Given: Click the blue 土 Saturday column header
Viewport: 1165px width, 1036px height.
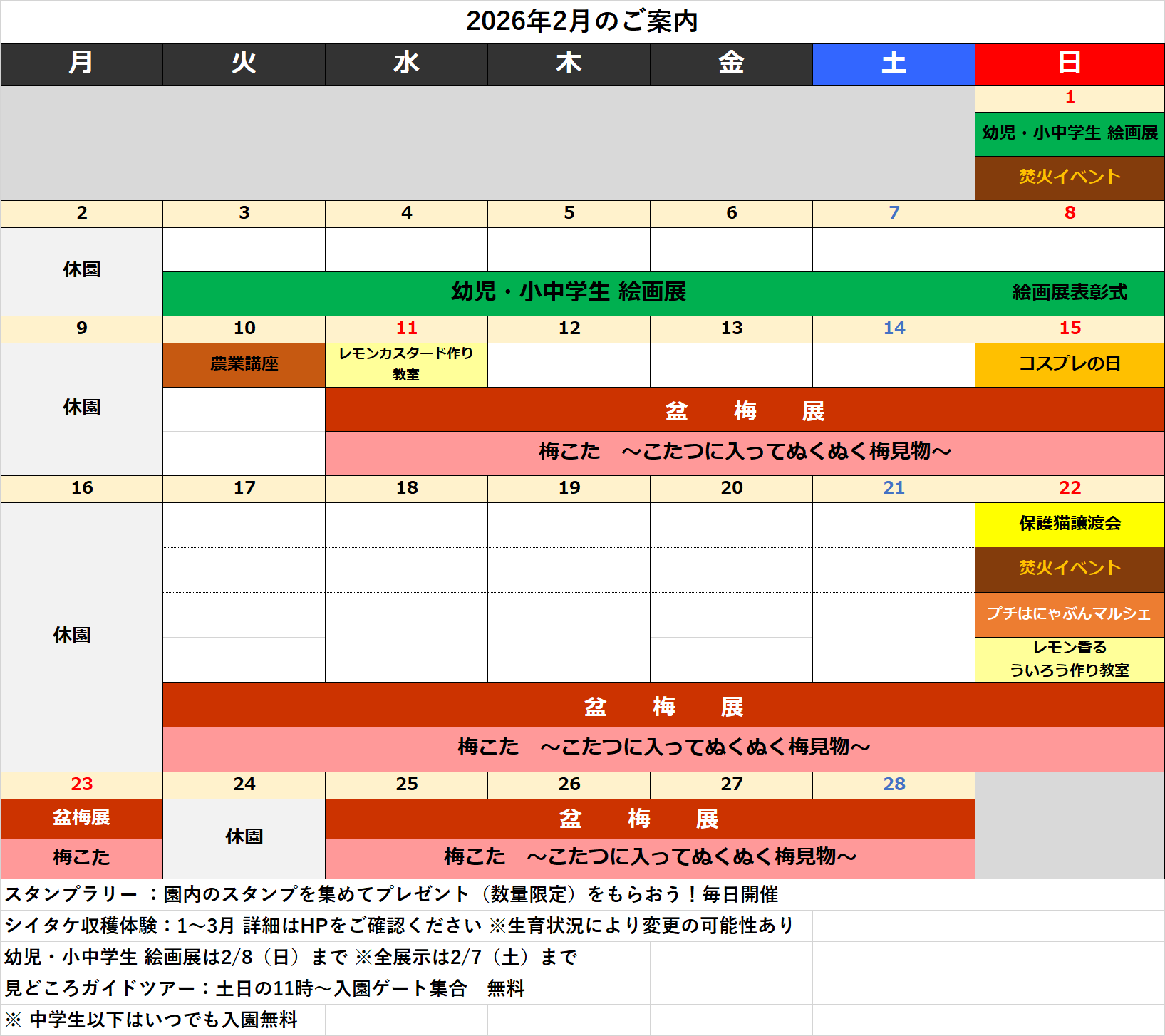Looking at the screenshot, I should pyautogui.click(x=894, y=63).
